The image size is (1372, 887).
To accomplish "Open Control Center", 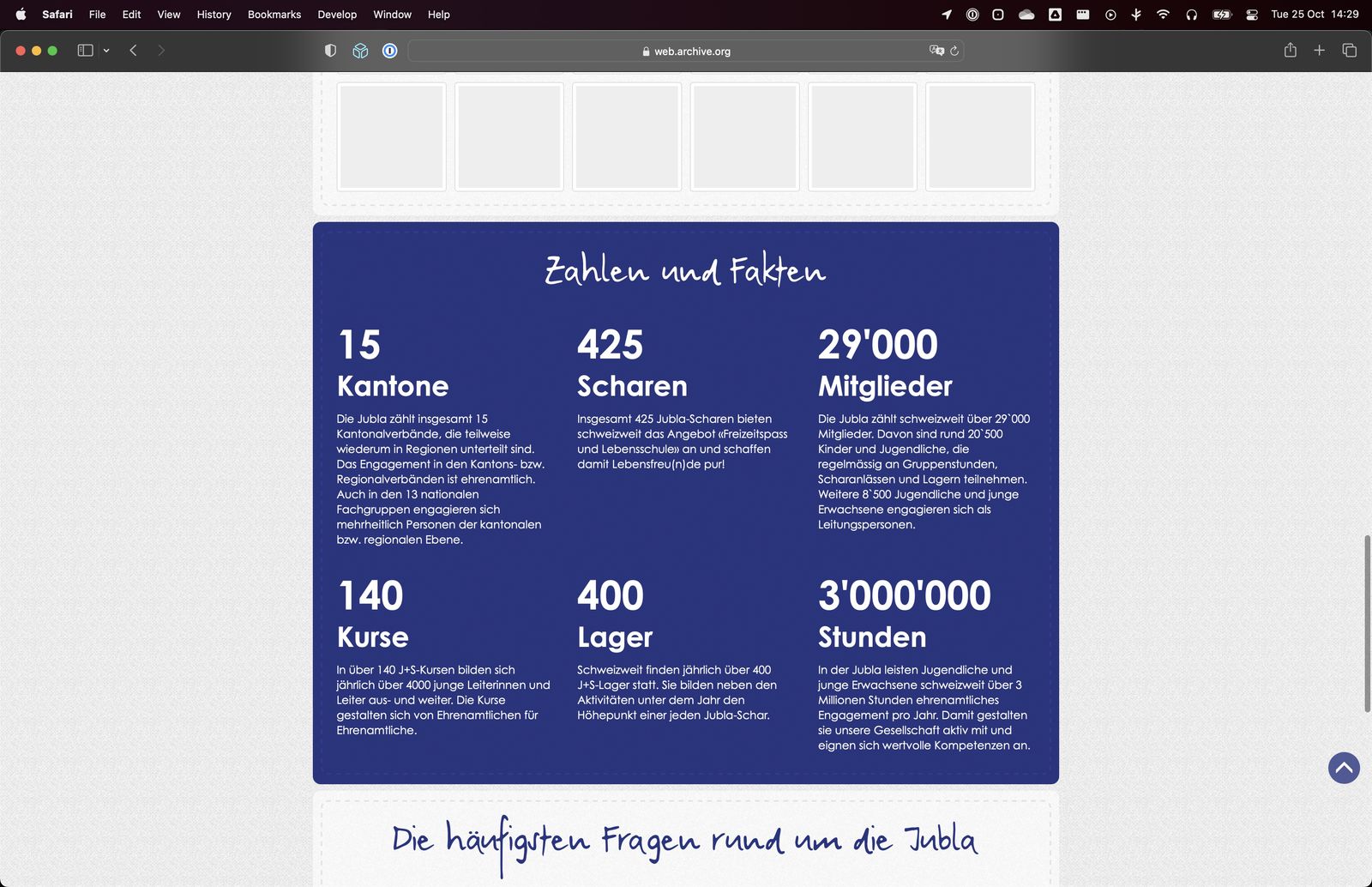I will pos(1252,14).
